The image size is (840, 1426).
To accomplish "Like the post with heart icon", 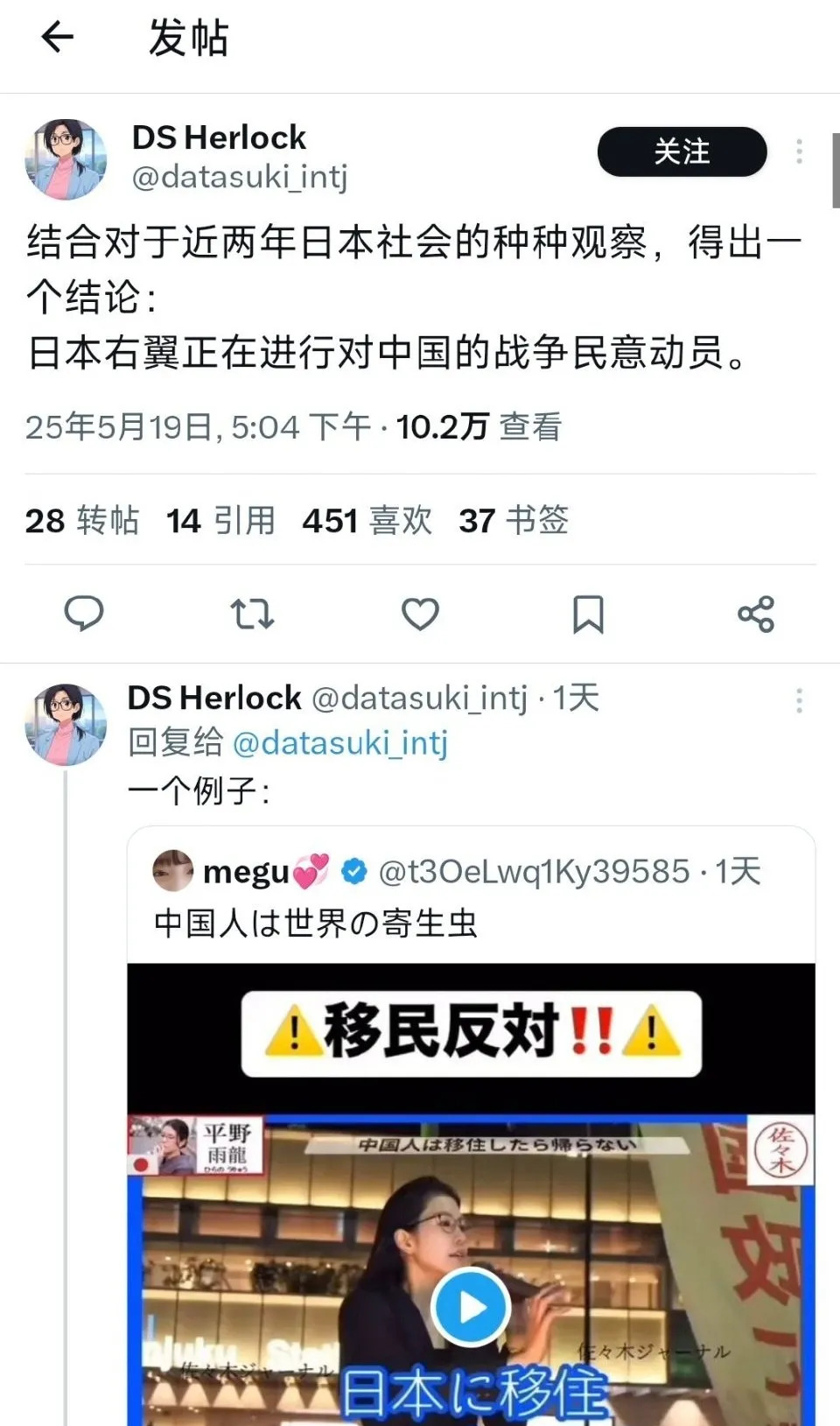I will (420, 615).
